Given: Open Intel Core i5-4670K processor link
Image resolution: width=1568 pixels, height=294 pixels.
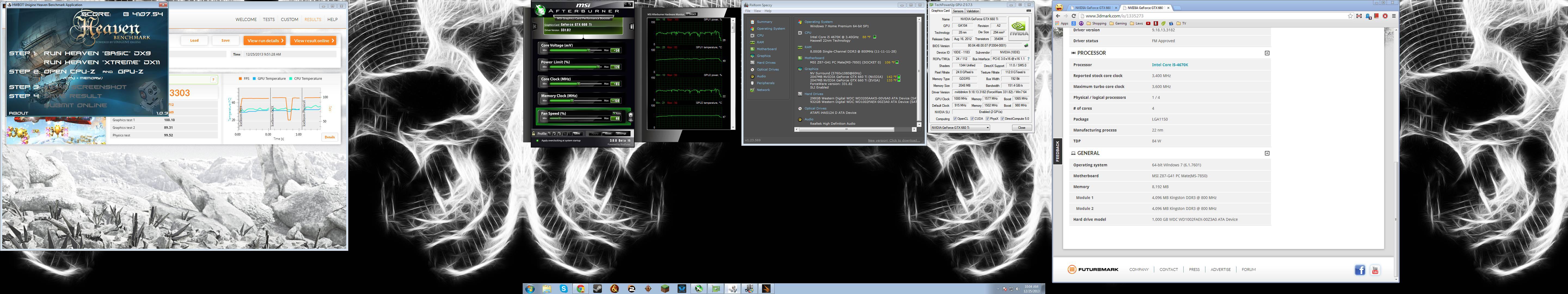Looking at the screenshot, I should [x=1170, y=65].
